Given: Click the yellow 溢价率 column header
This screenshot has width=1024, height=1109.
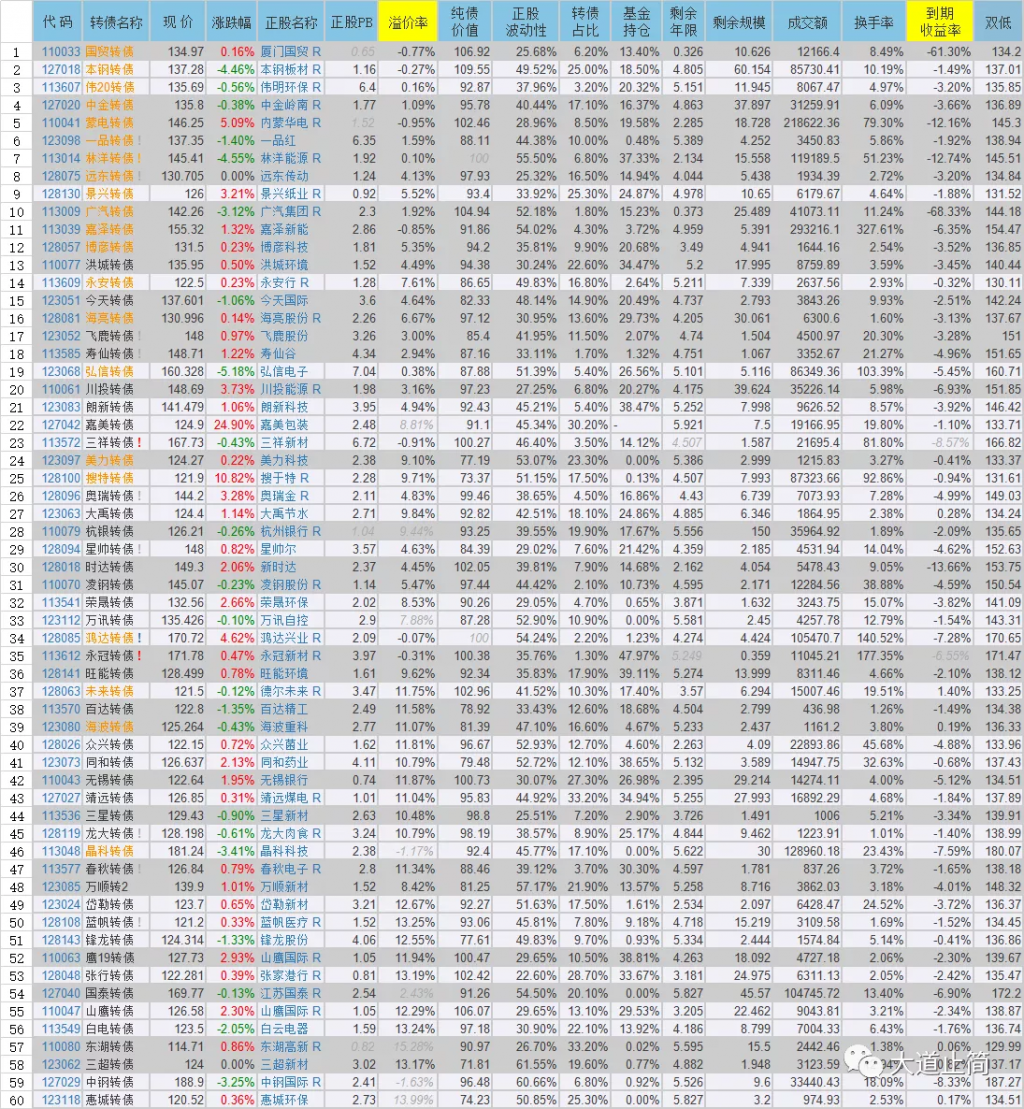Looking at the screenshot, I should 407,22.
